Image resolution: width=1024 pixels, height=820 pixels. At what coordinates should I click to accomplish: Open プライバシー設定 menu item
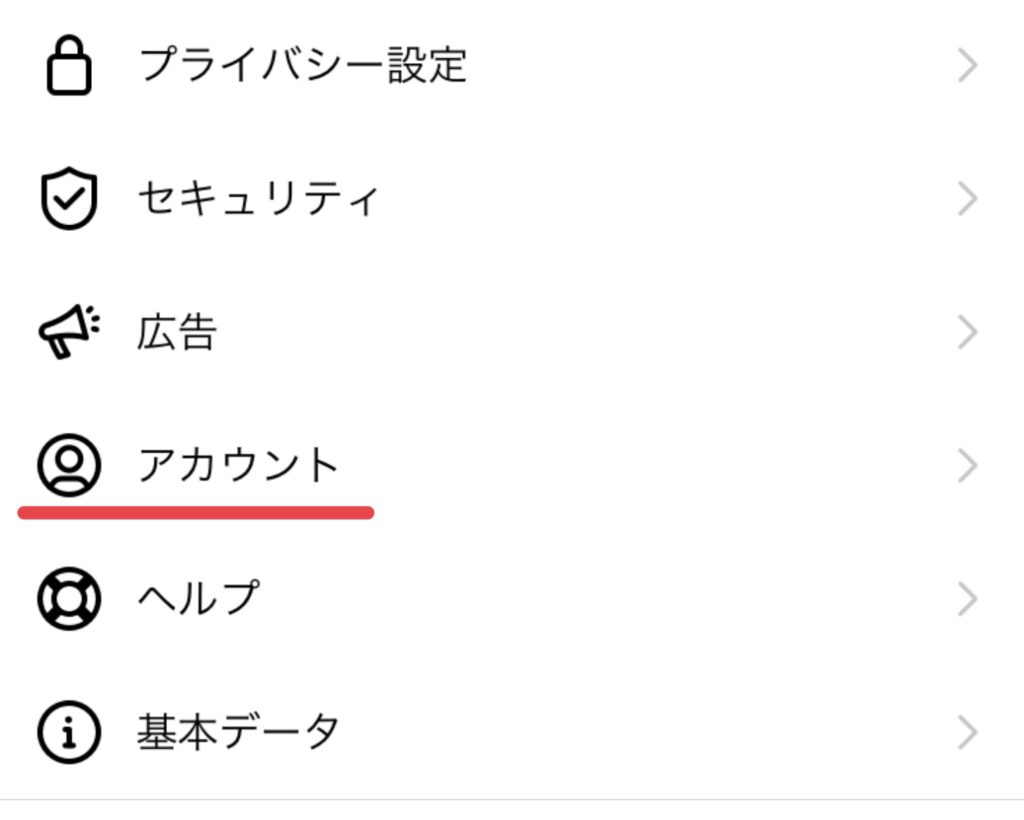point(302,66)
